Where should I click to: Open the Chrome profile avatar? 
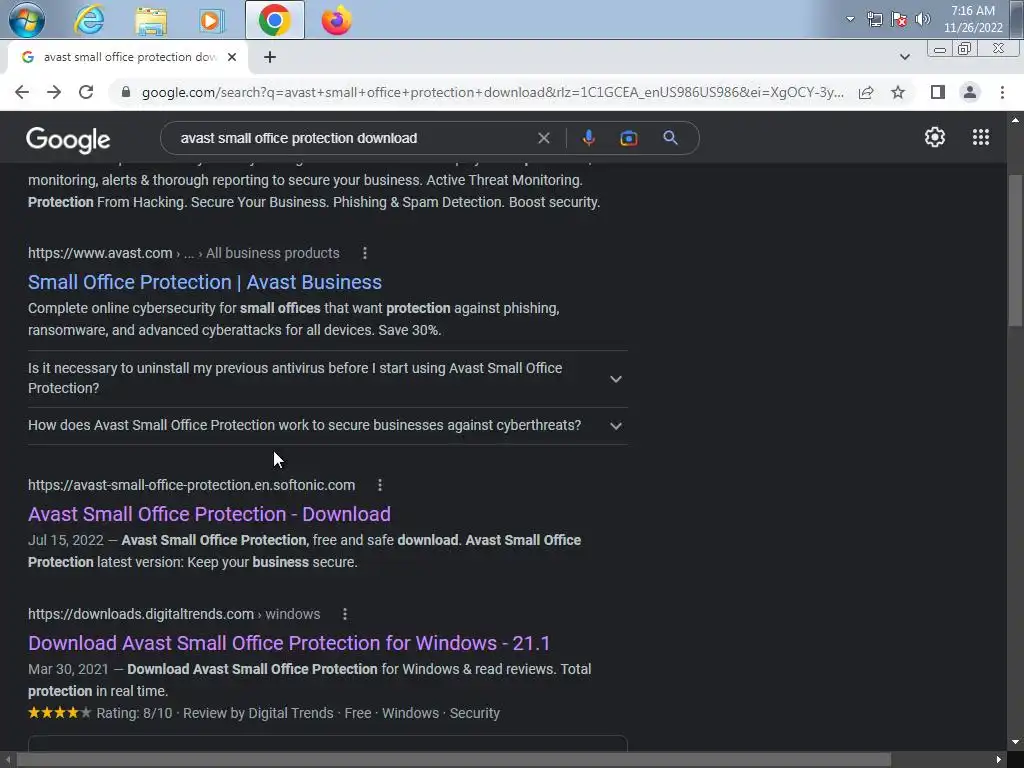[x=970, y=92]
